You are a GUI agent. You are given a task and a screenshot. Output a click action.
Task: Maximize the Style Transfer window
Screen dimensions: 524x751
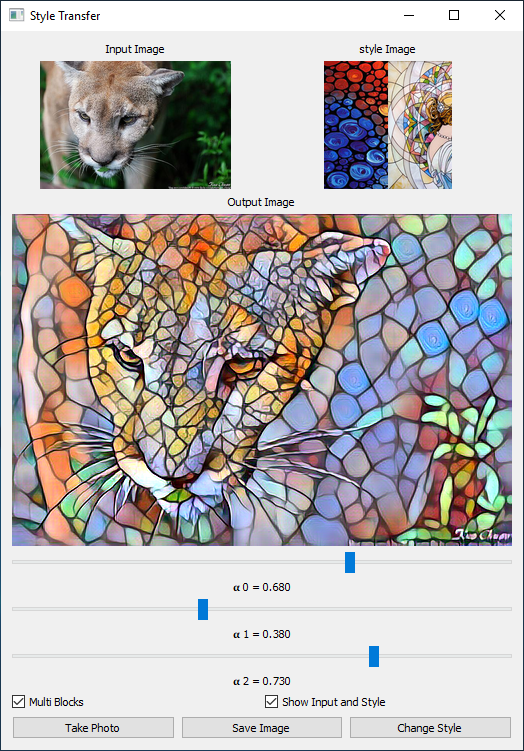[454, 15]
